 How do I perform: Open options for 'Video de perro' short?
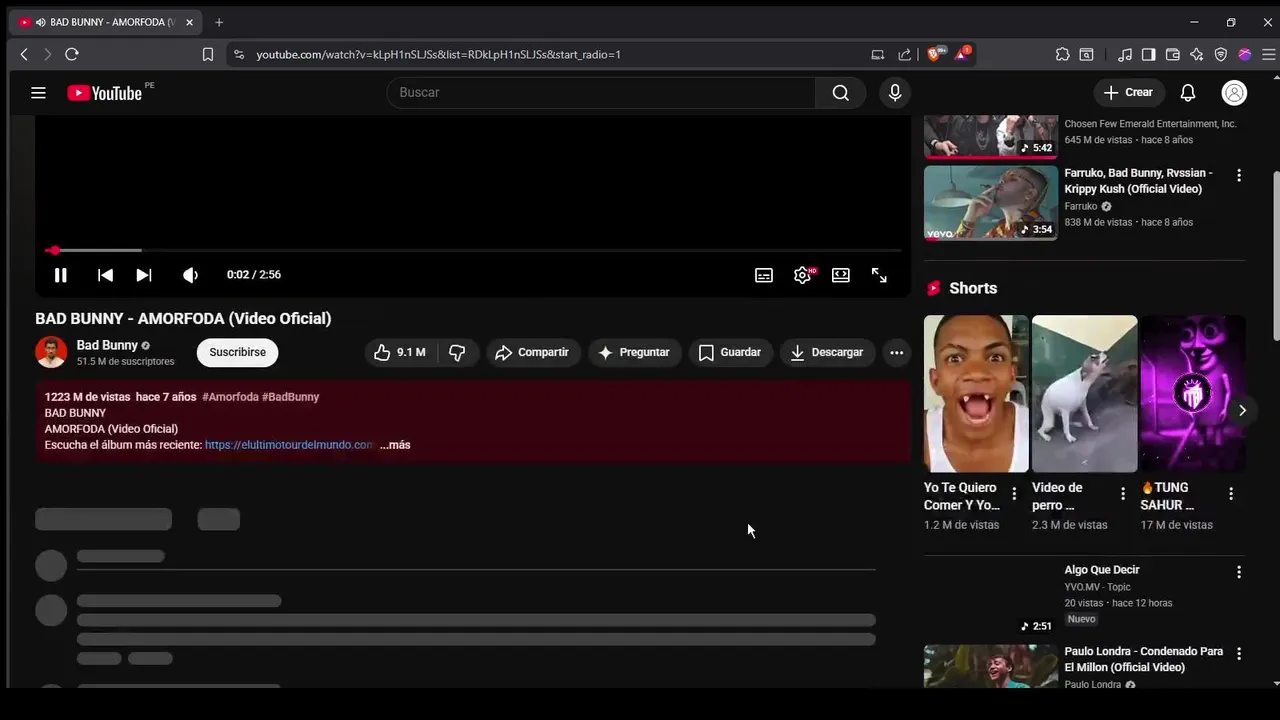[x=1123, y=493]
